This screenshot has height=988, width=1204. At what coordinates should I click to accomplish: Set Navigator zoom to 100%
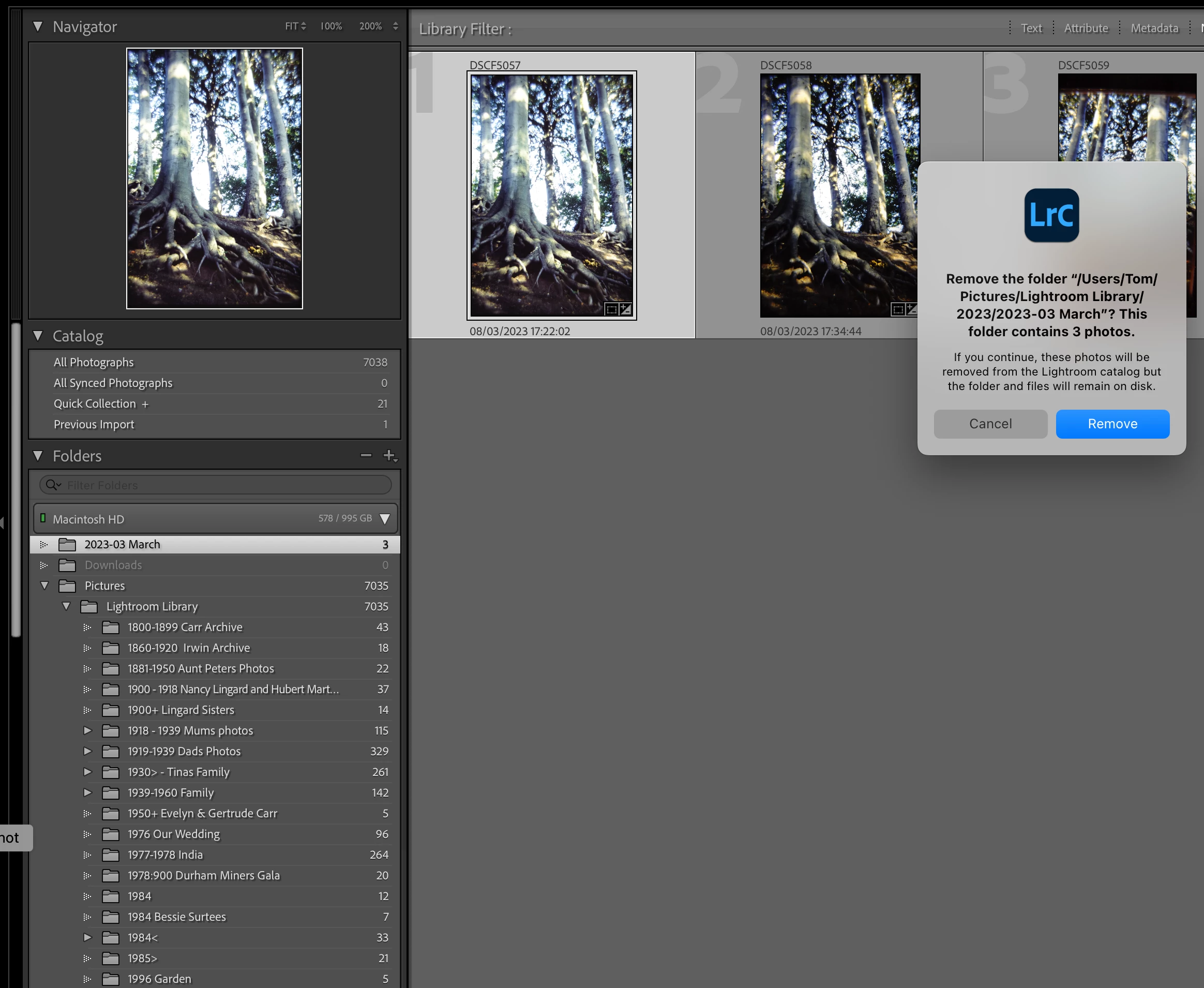pos(331,26)
